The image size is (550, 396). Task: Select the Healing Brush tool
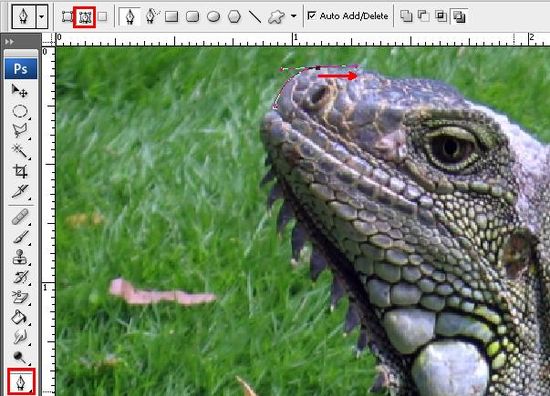20,217
